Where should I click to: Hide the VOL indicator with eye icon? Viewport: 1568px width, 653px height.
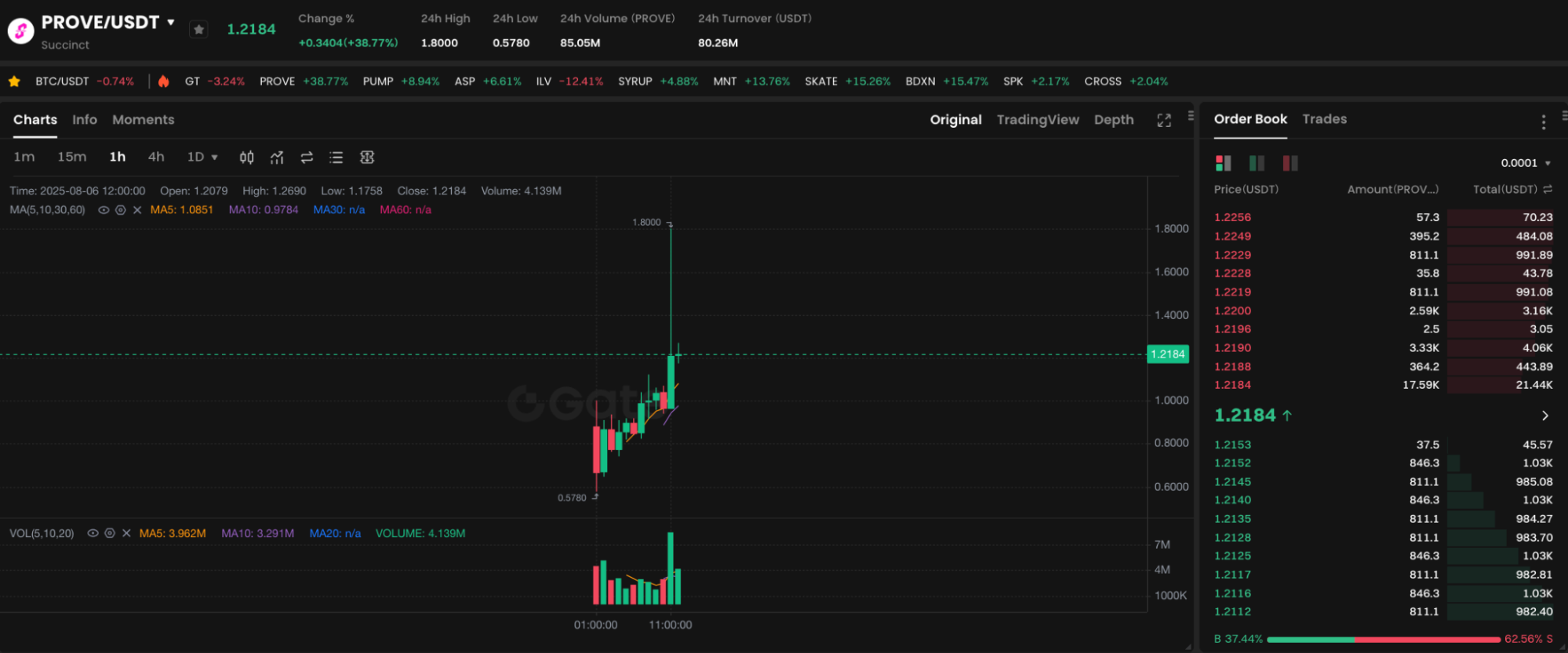(x=93, y=533)
